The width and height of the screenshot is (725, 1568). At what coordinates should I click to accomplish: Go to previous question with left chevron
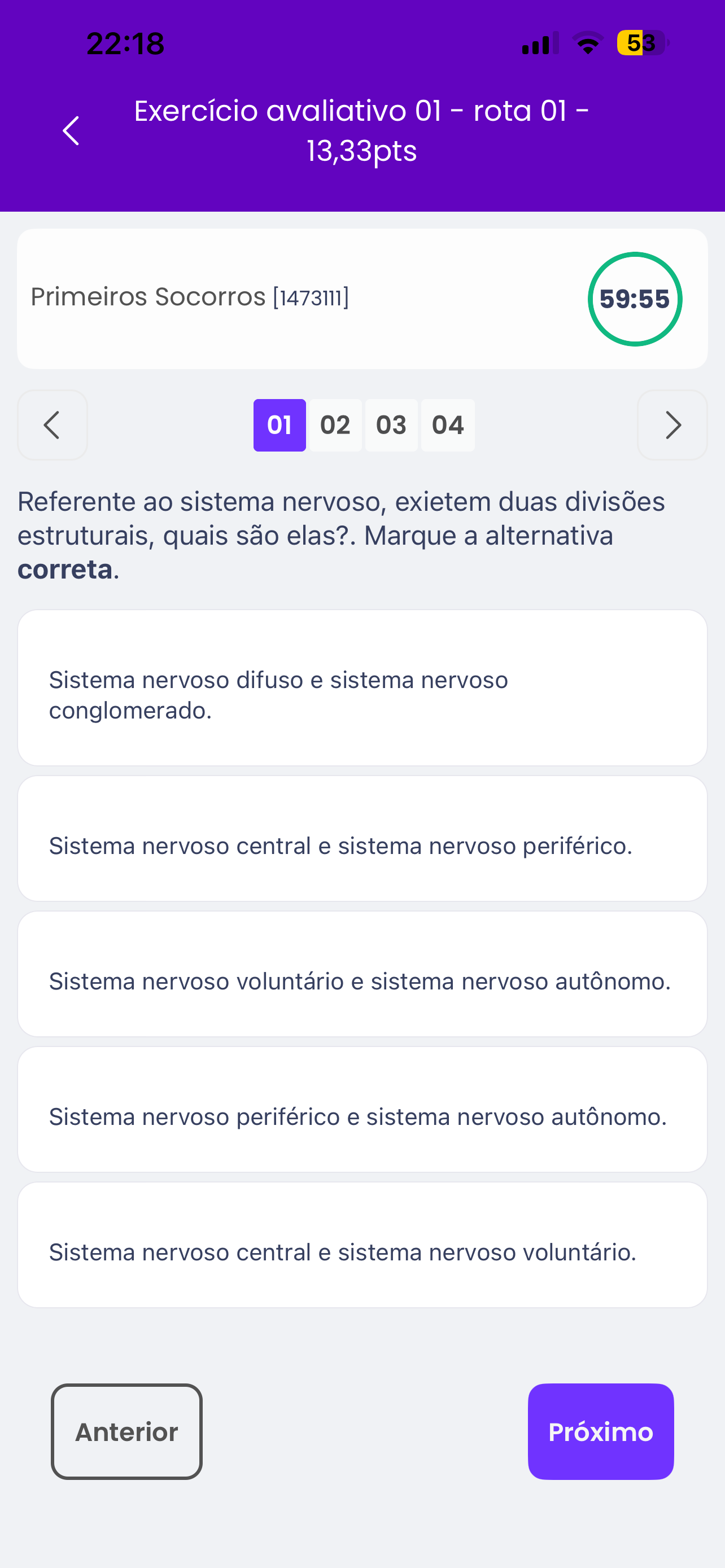53,425
